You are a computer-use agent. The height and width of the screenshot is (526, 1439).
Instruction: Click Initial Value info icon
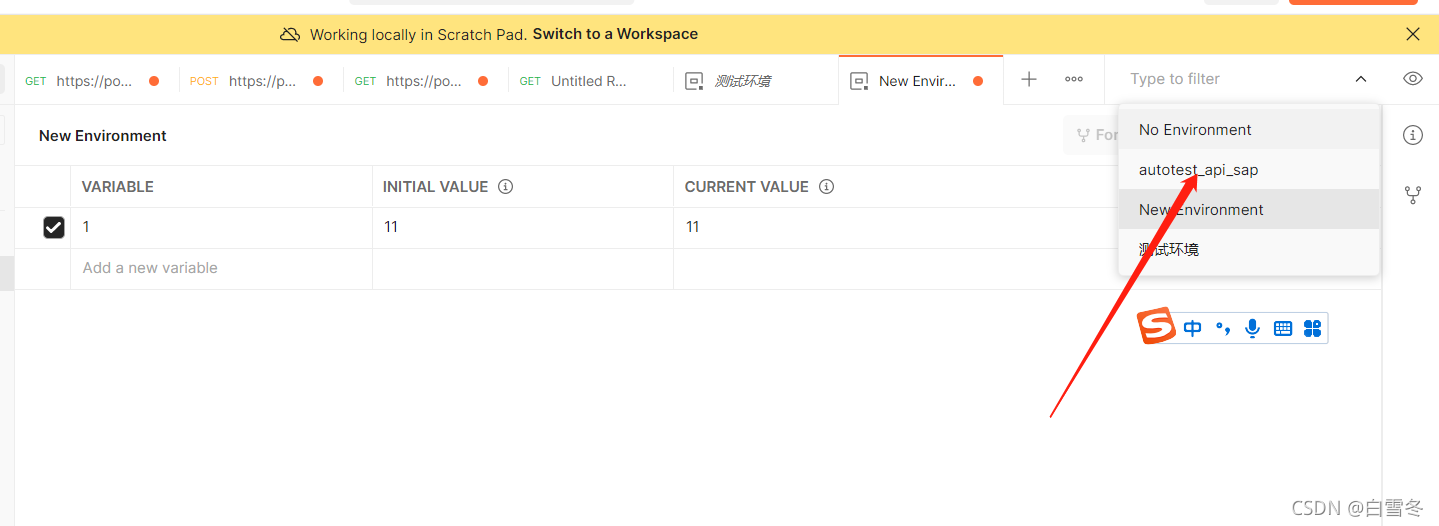click(x=506, y=187)
